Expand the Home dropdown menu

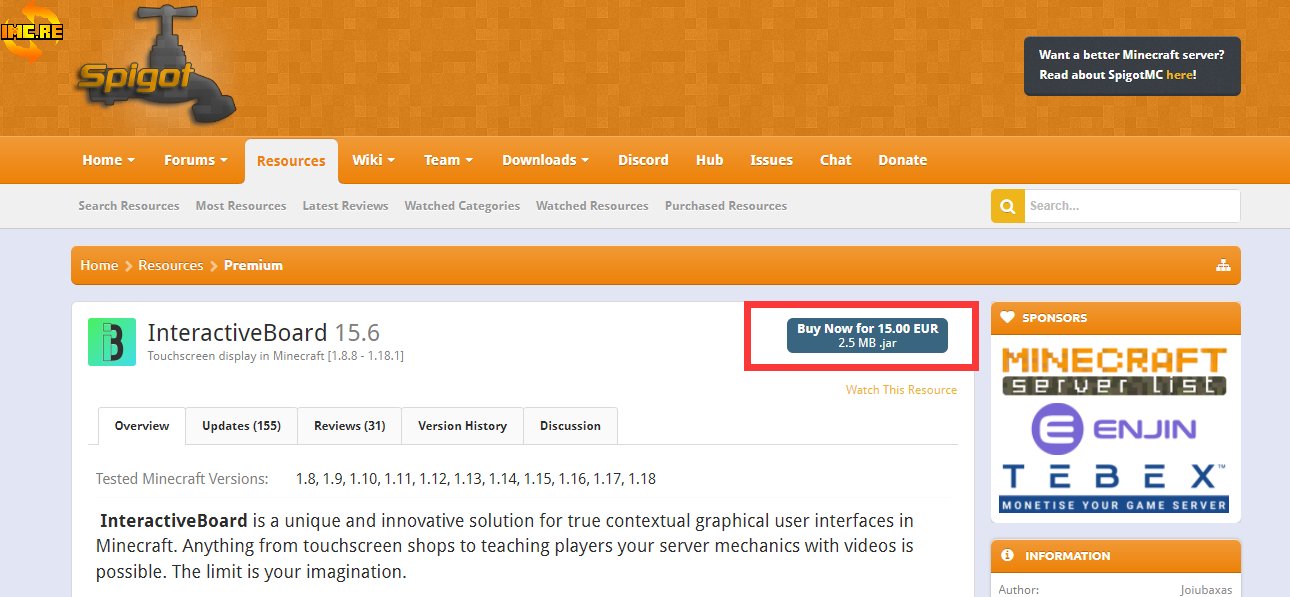(x=108, y=160)
